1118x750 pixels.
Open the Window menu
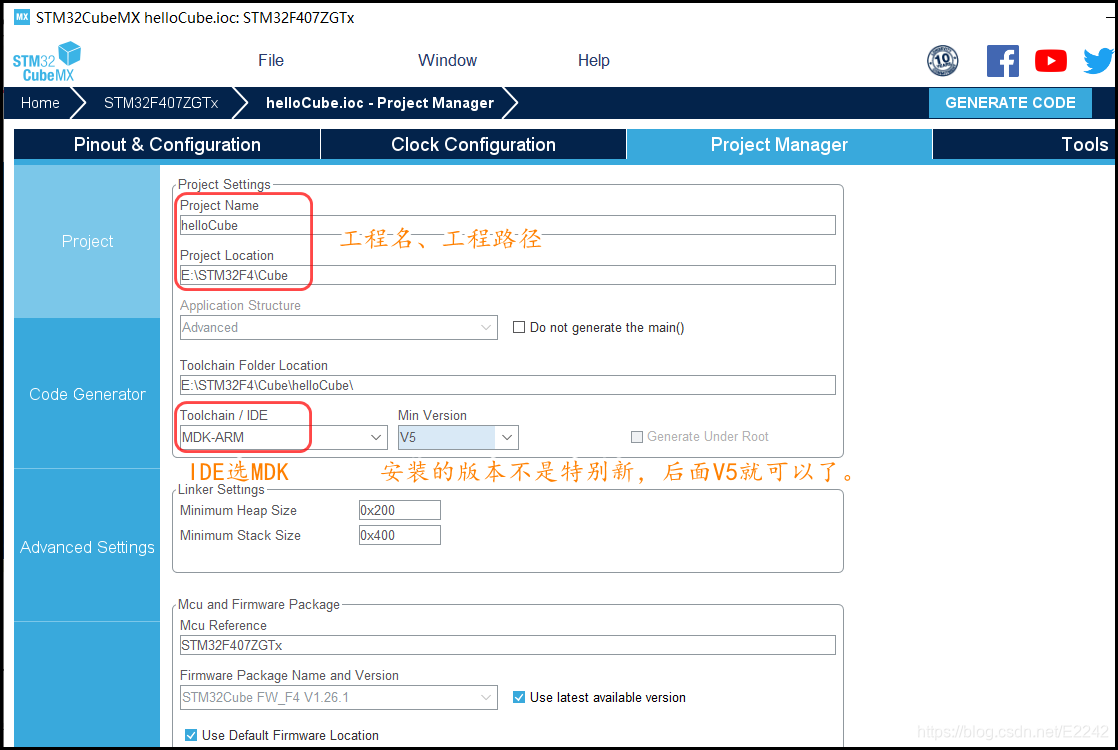(447, 61)
